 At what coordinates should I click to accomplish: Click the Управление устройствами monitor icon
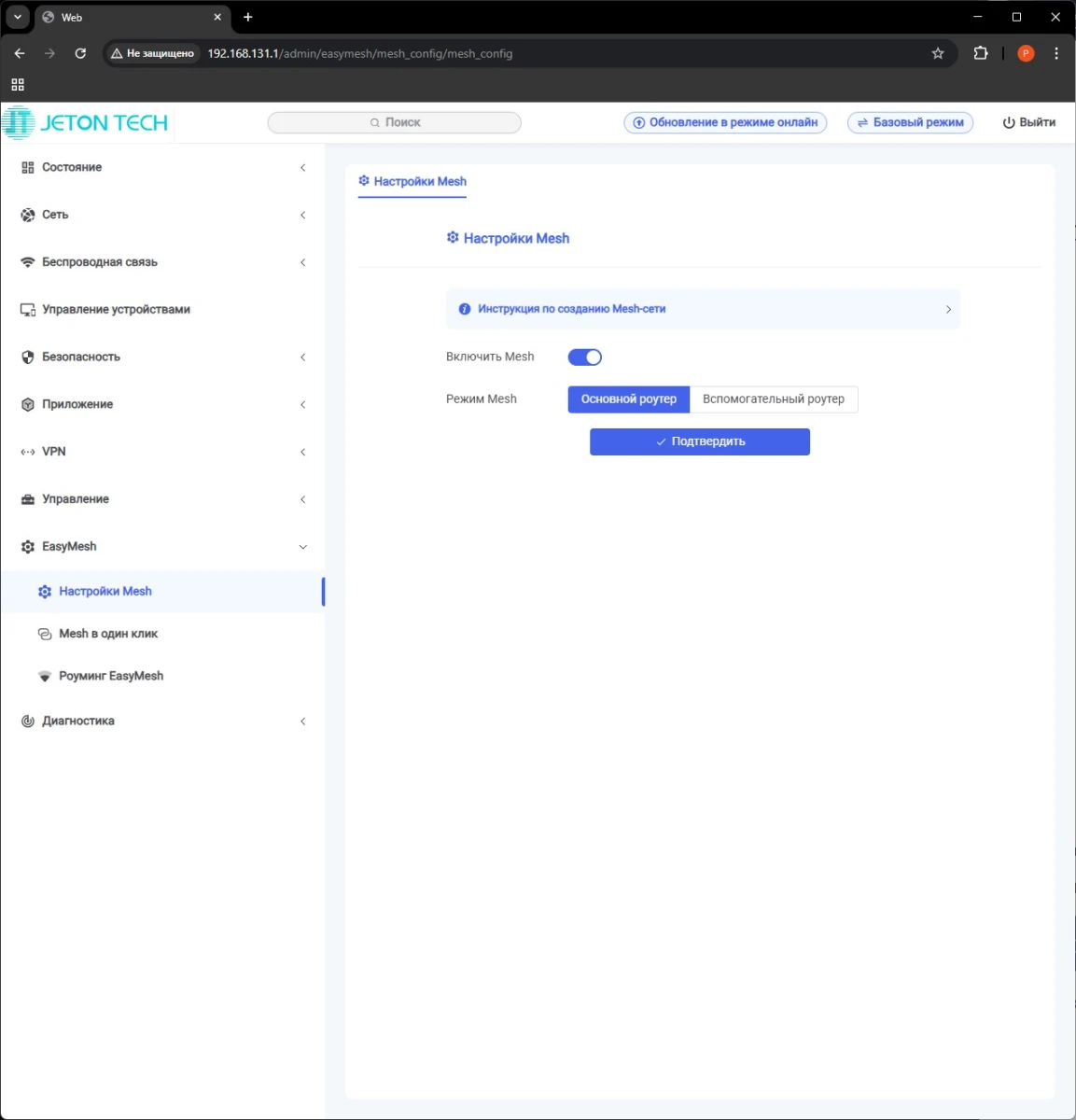28,310
